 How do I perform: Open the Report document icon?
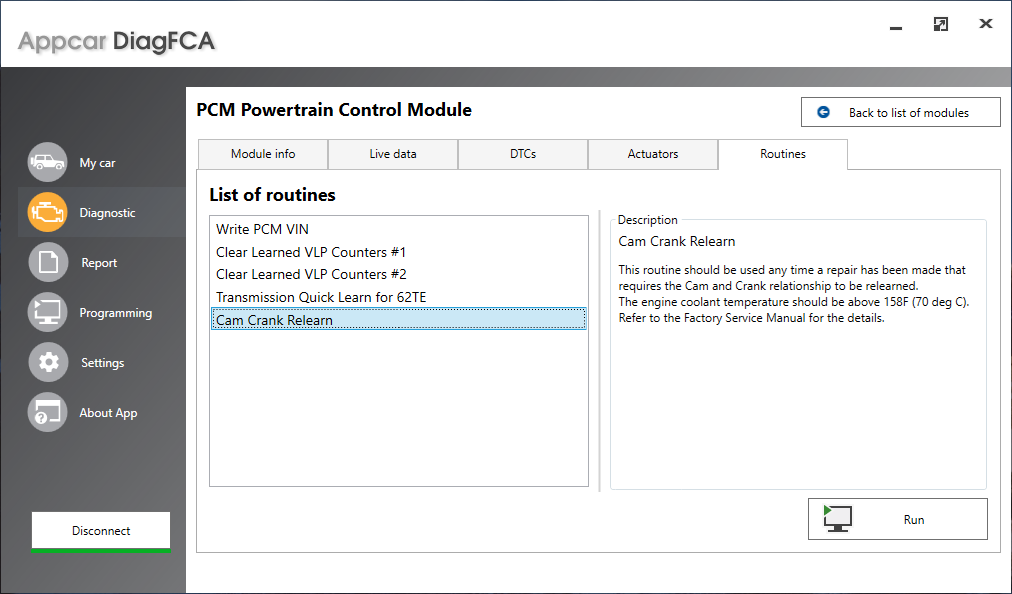[47, 262]
